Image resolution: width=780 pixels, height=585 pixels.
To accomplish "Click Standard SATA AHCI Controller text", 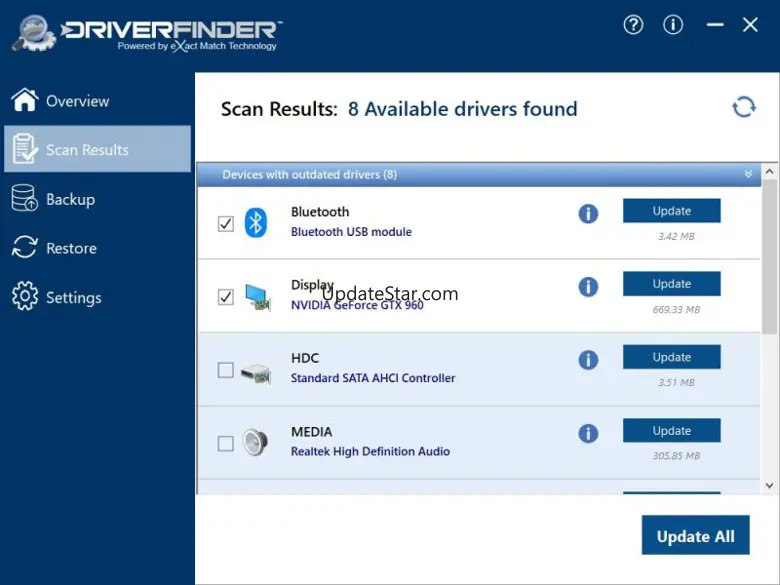I will [x=373, y=378].
